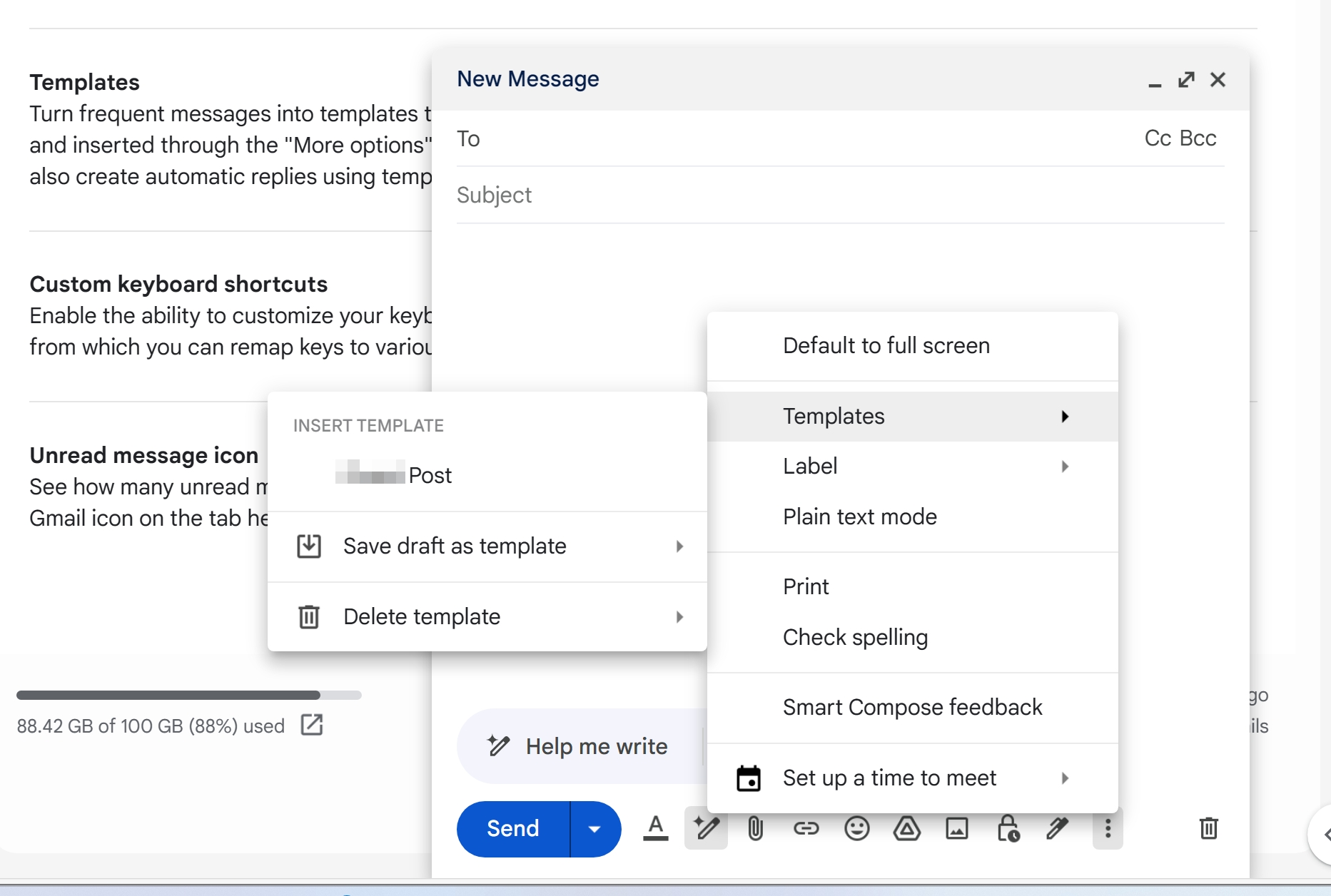This screenshot has width=1331, height=896.
Task: Insert files using the Google Drive icon
Action: (906, 828)
